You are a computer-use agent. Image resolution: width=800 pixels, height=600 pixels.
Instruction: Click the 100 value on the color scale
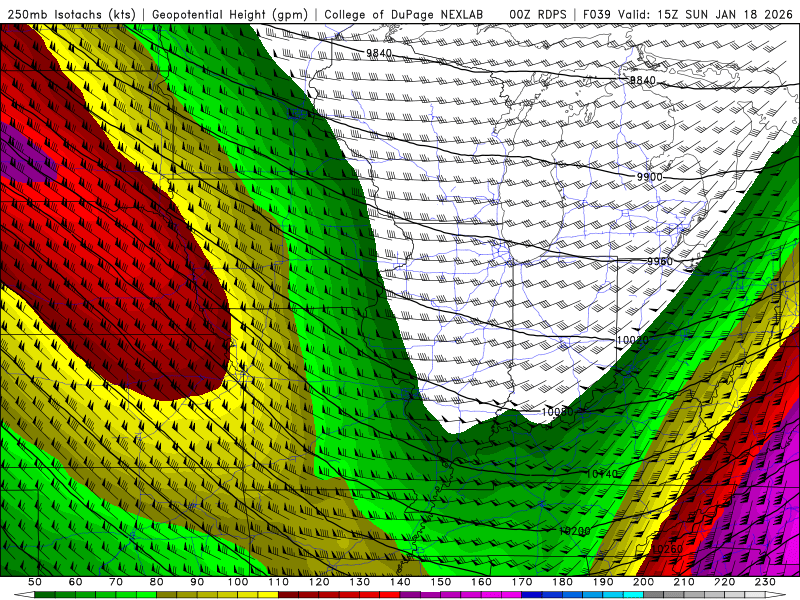tap(238, 582)
